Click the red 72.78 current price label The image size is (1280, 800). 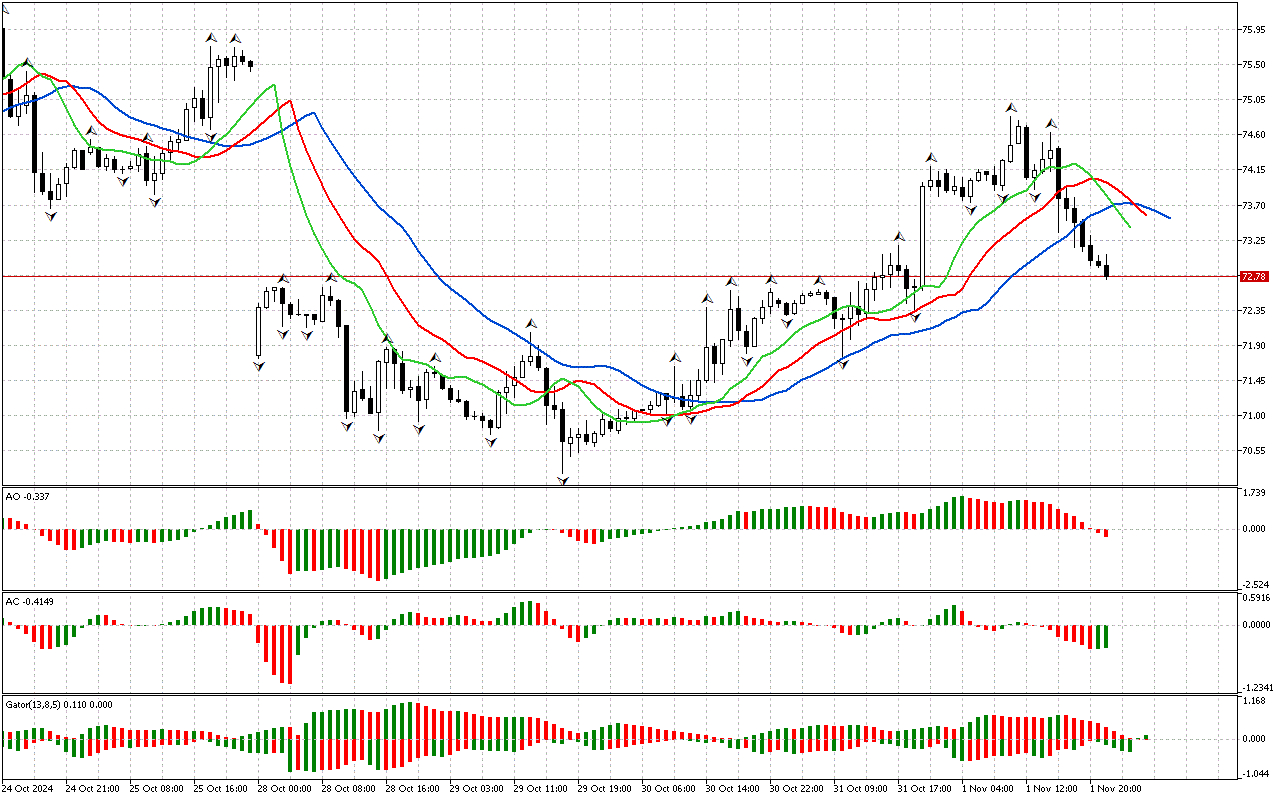[x=1253, y=276]
